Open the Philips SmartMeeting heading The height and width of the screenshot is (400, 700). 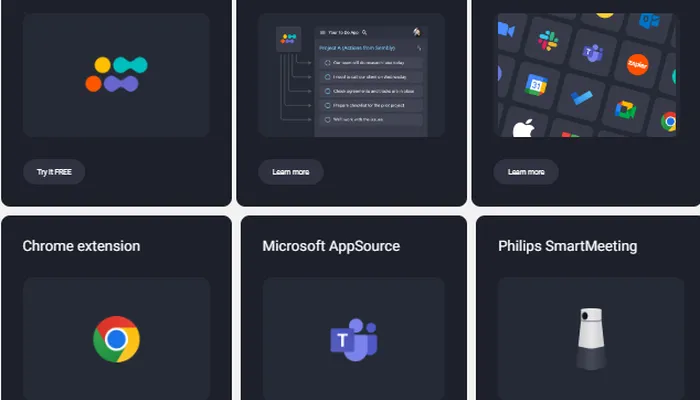tap(567, 246)
